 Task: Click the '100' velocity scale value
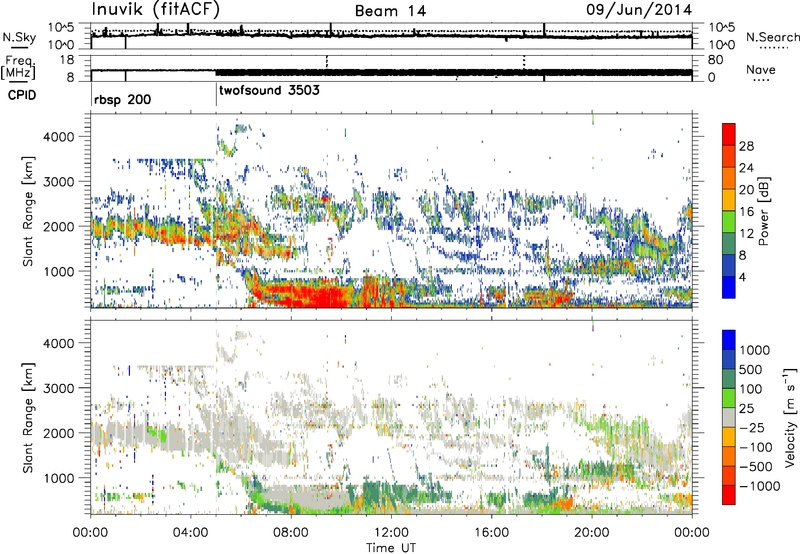coord(751,389)
